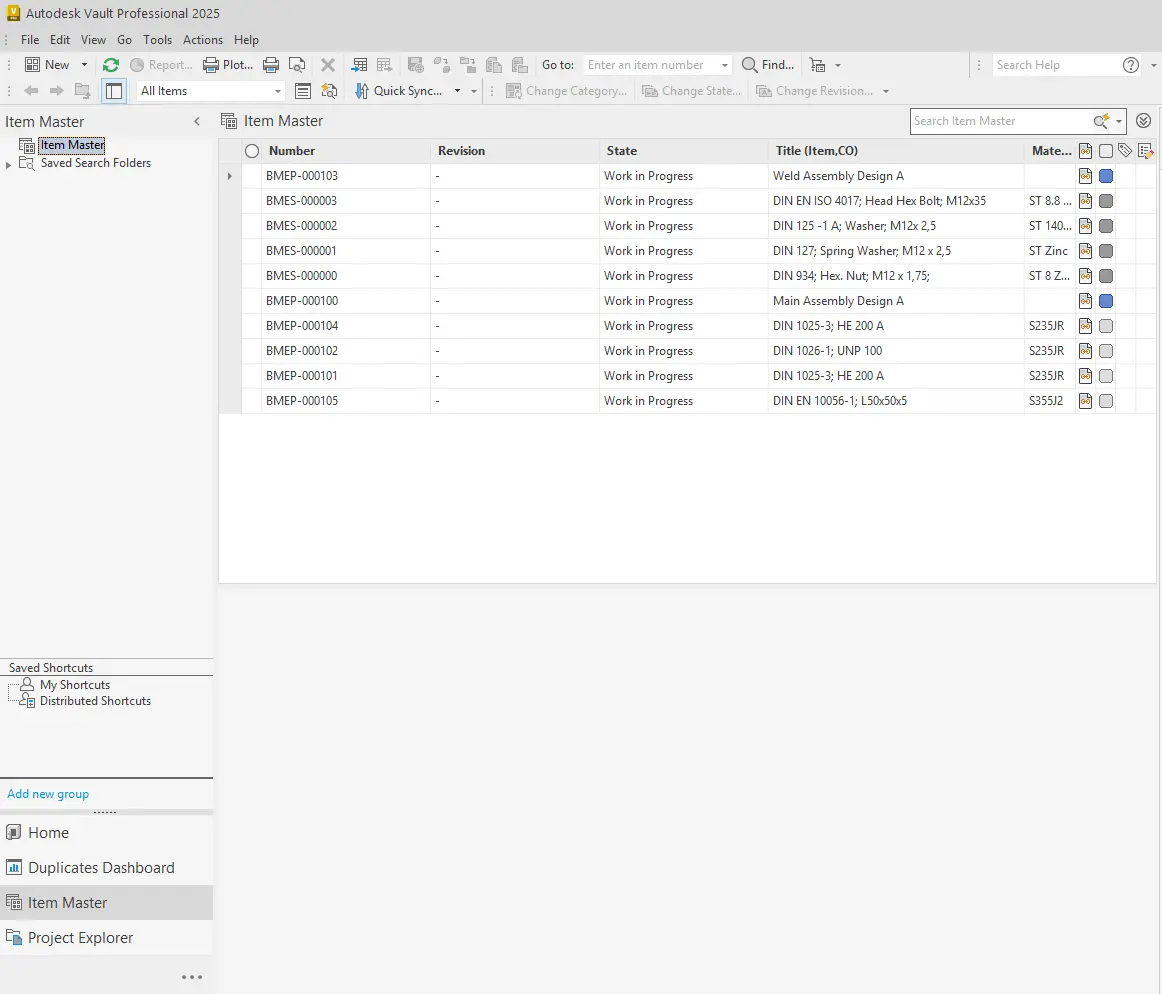Click the New item button
The image size is (1162, 994).
pyautogui.click(x=47, y=65)
